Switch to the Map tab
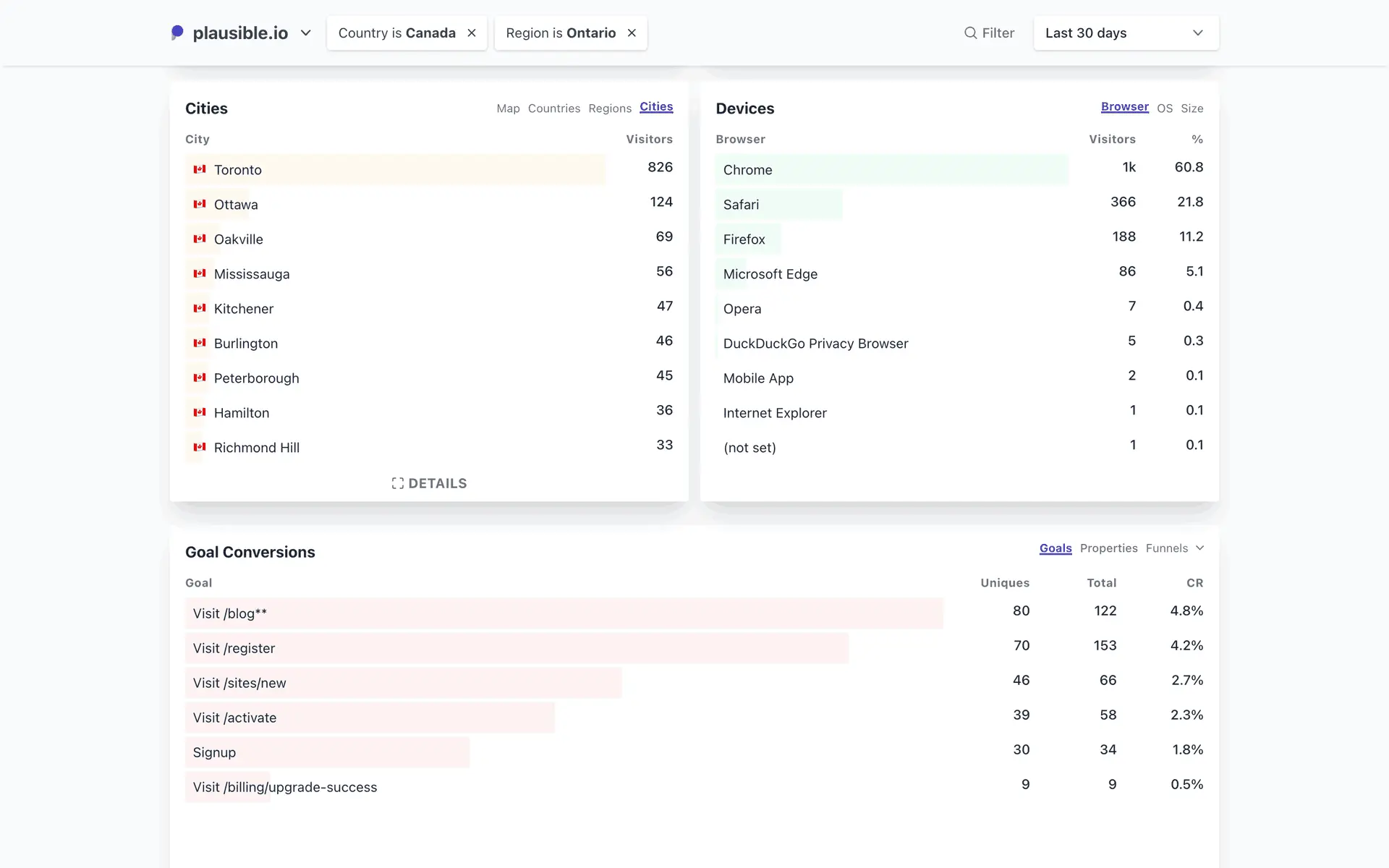This screenshot has height=868, width=1389. point(508,109)
